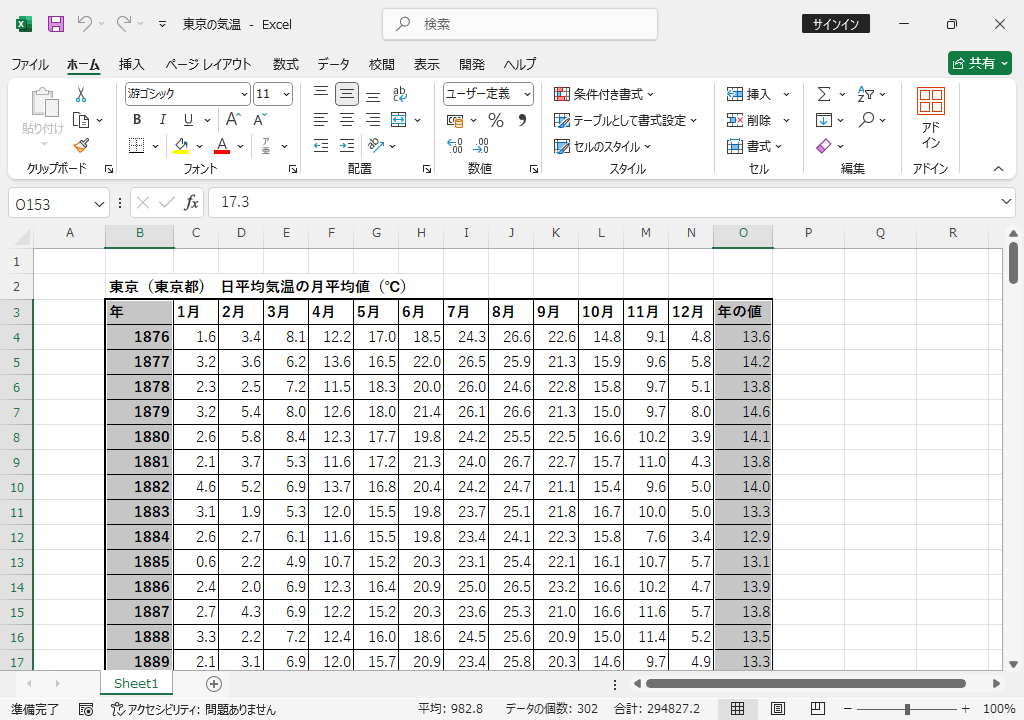1024x720 pixels.
Task: Collapse the ribbon
Action: click(x=999, y=169)
